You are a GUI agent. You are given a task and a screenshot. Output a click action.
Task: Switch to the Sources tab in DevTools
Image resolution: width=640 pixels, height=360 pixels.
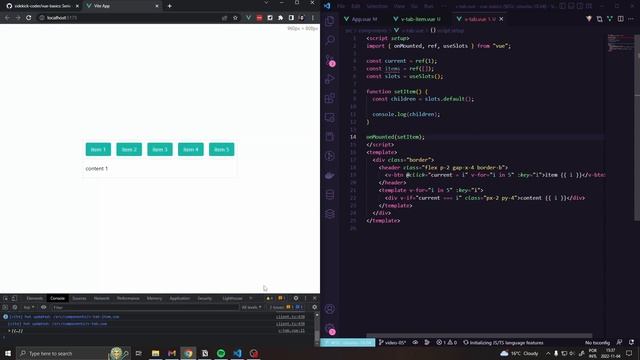point(79,298)
